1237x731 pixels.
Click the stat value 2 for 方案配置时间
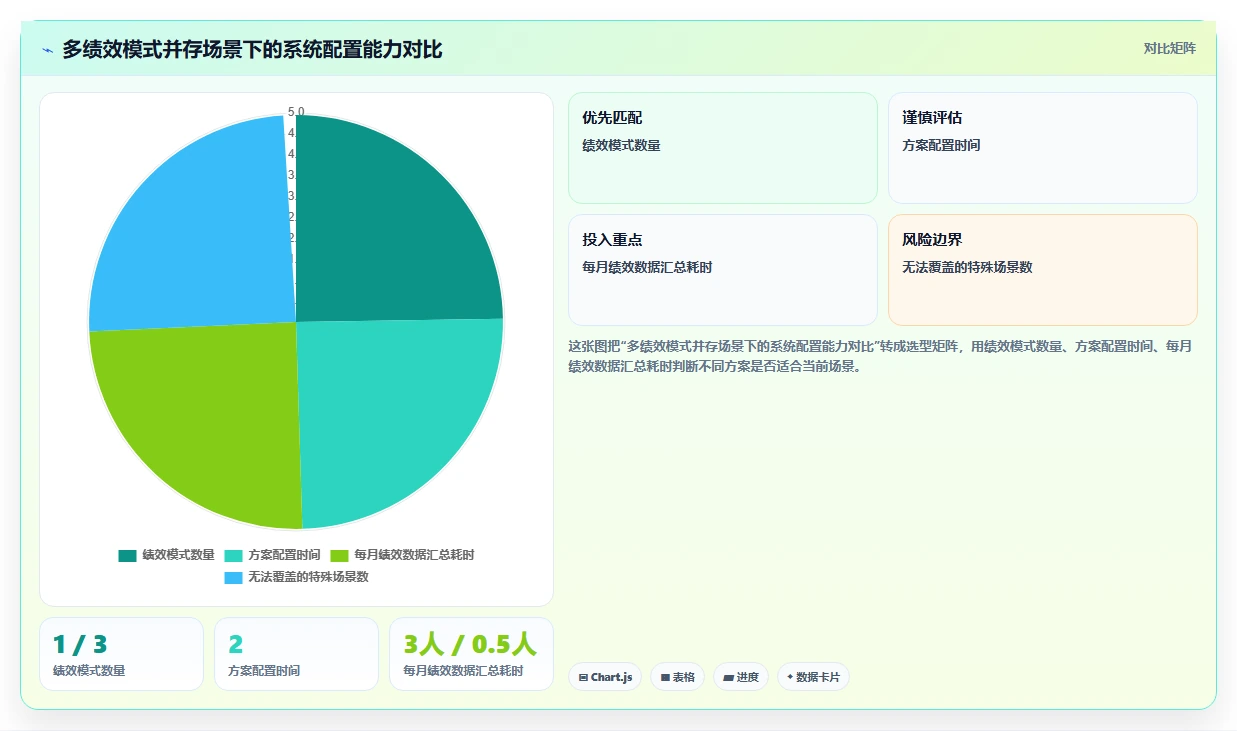click(x=236, y=644)
